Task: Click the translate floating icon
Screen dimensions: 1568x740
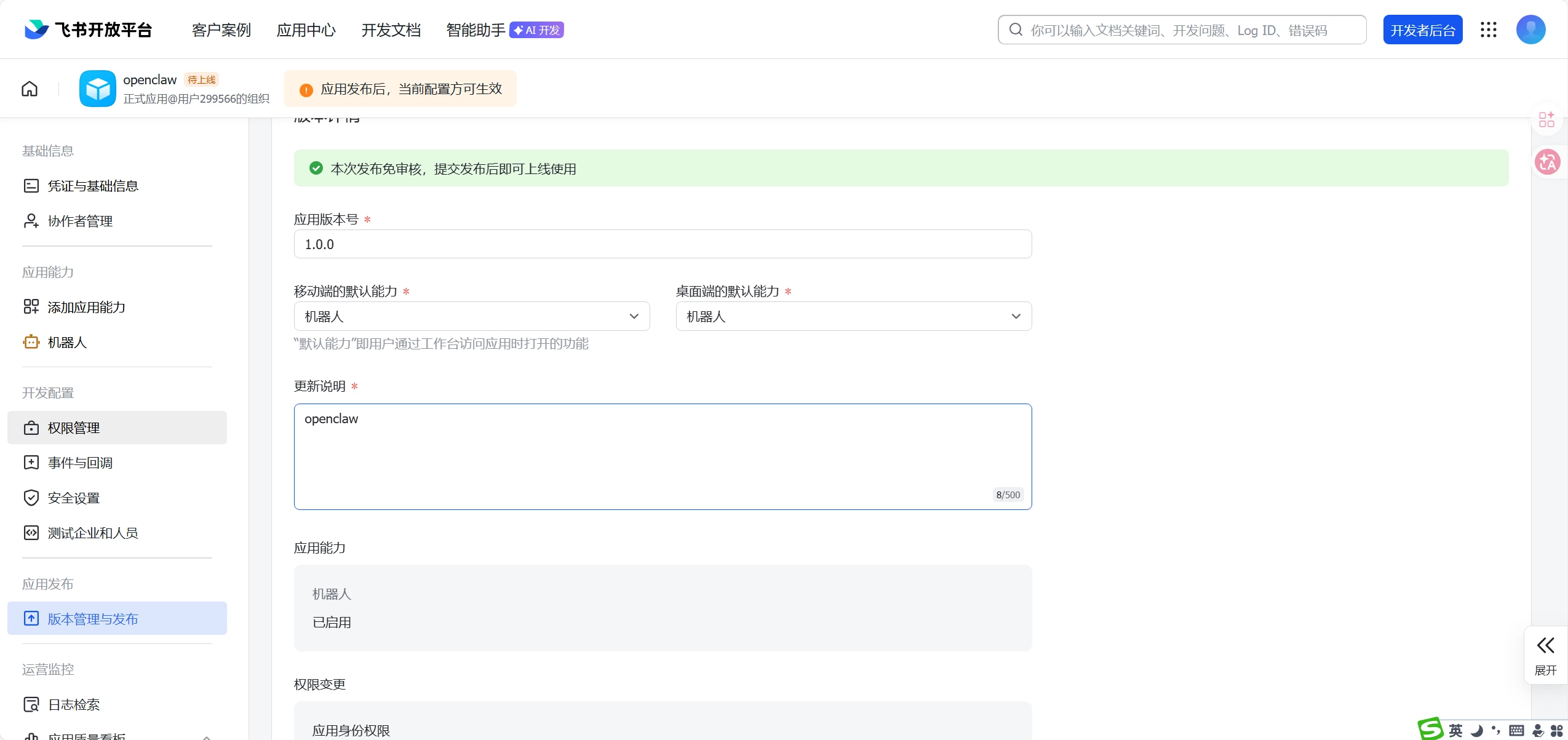Action: click(1547, 162)
